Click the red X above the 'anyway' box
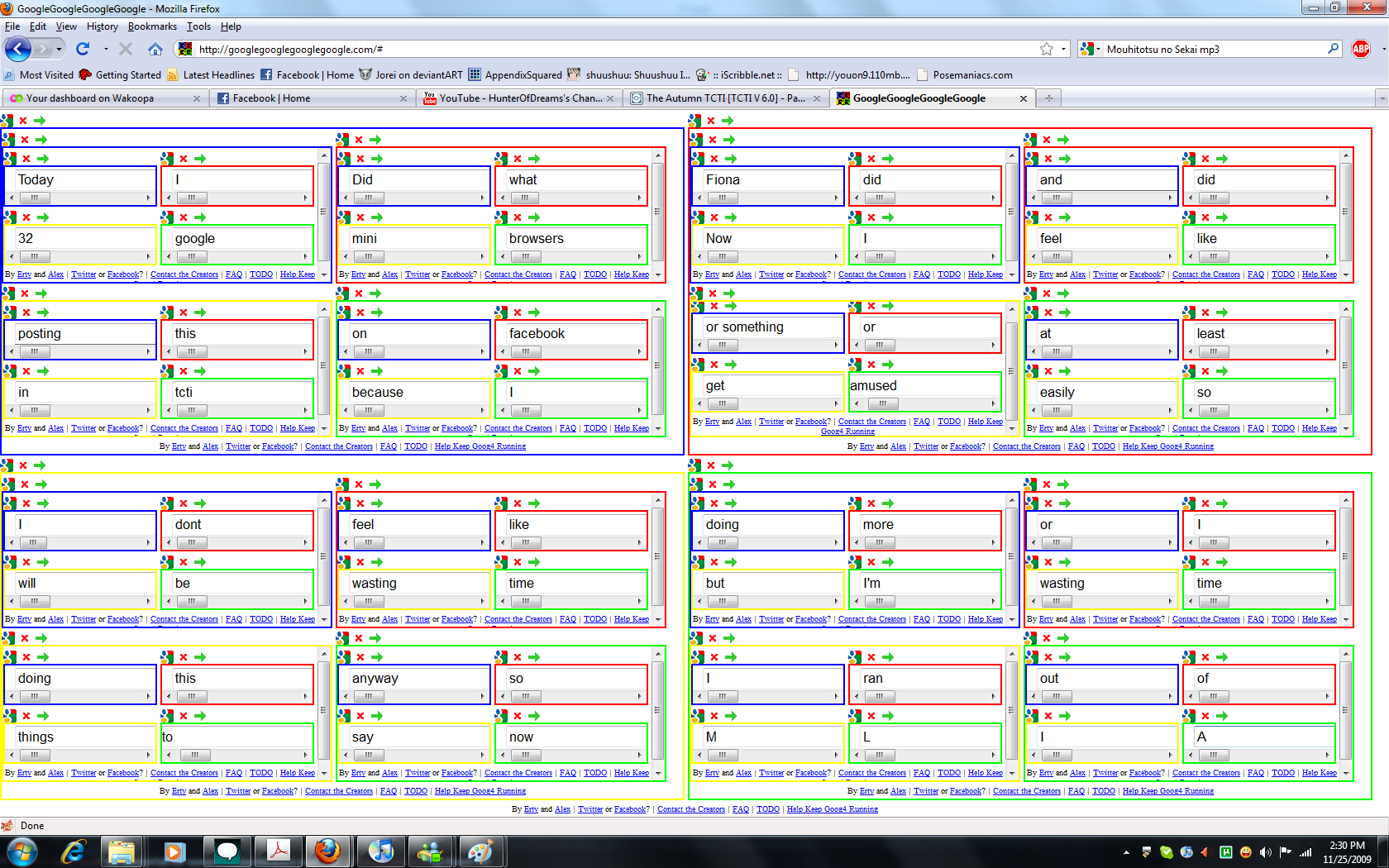The width and height of the screenshot is (1389, 868). tap(360, 657)
